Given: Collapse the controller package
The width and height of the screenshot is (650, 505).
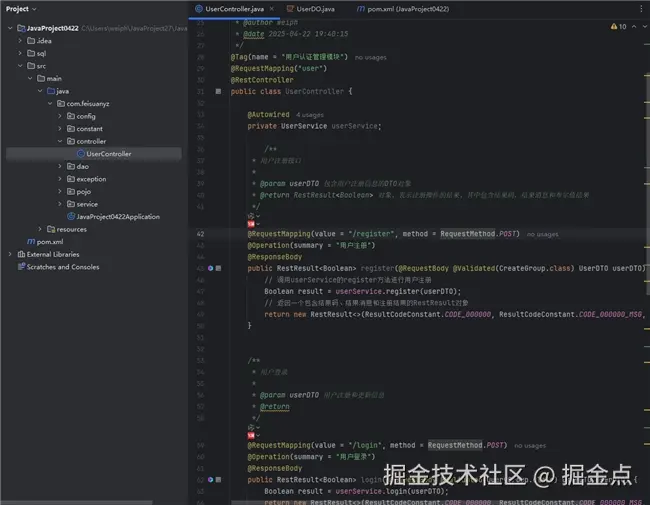Looking at the screenshot, I should click(x=60, y=141).
